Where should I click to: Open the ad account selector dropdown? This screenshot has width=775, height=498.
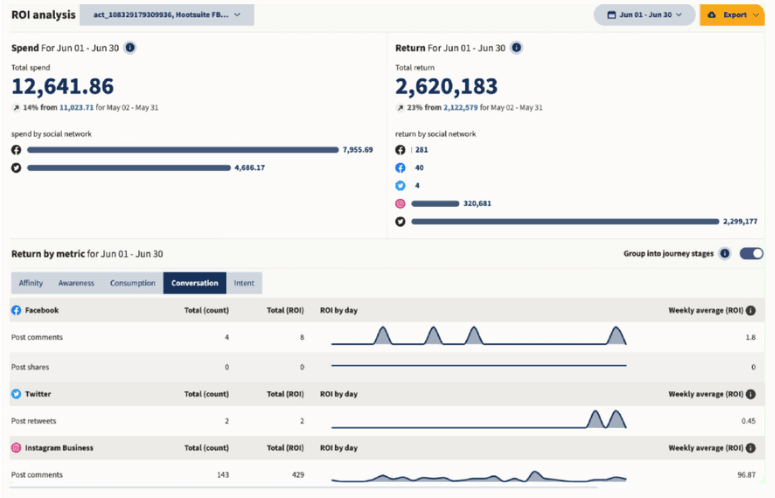tap(166, 15)
